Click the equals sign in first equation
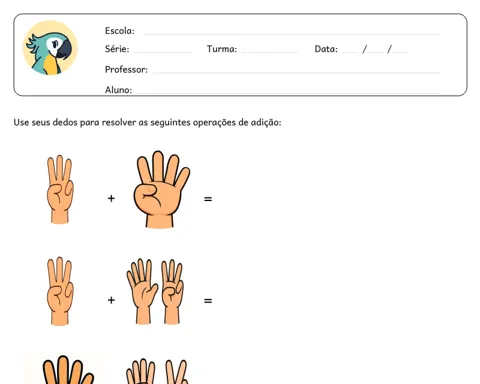The width and height of the screenshot is (480, 384). (208, 199)
